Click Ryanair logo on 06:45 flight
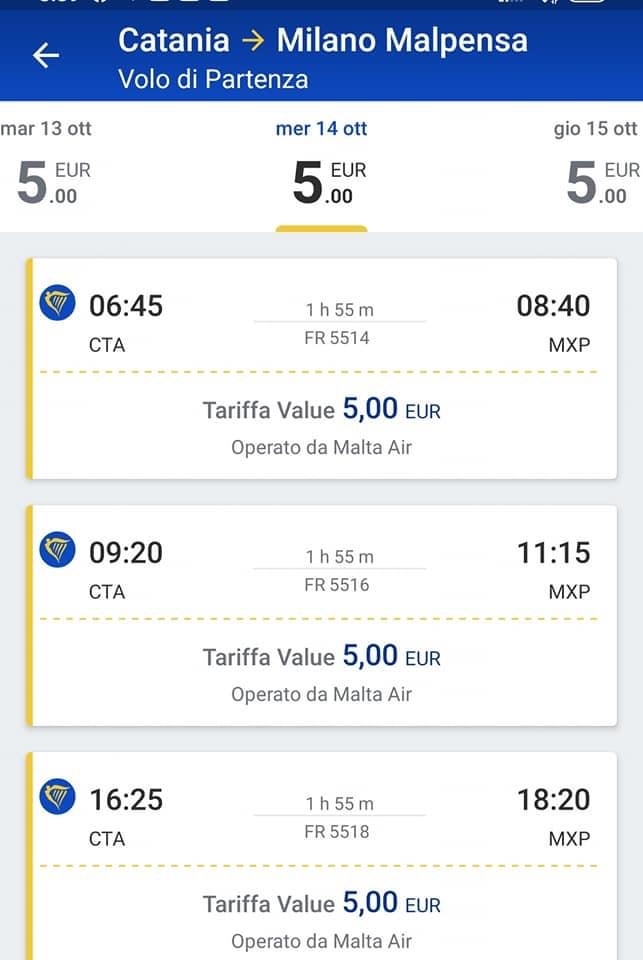The width and height of the screenshot is (643, 960). pyautogui.click(x=57, y=302)
